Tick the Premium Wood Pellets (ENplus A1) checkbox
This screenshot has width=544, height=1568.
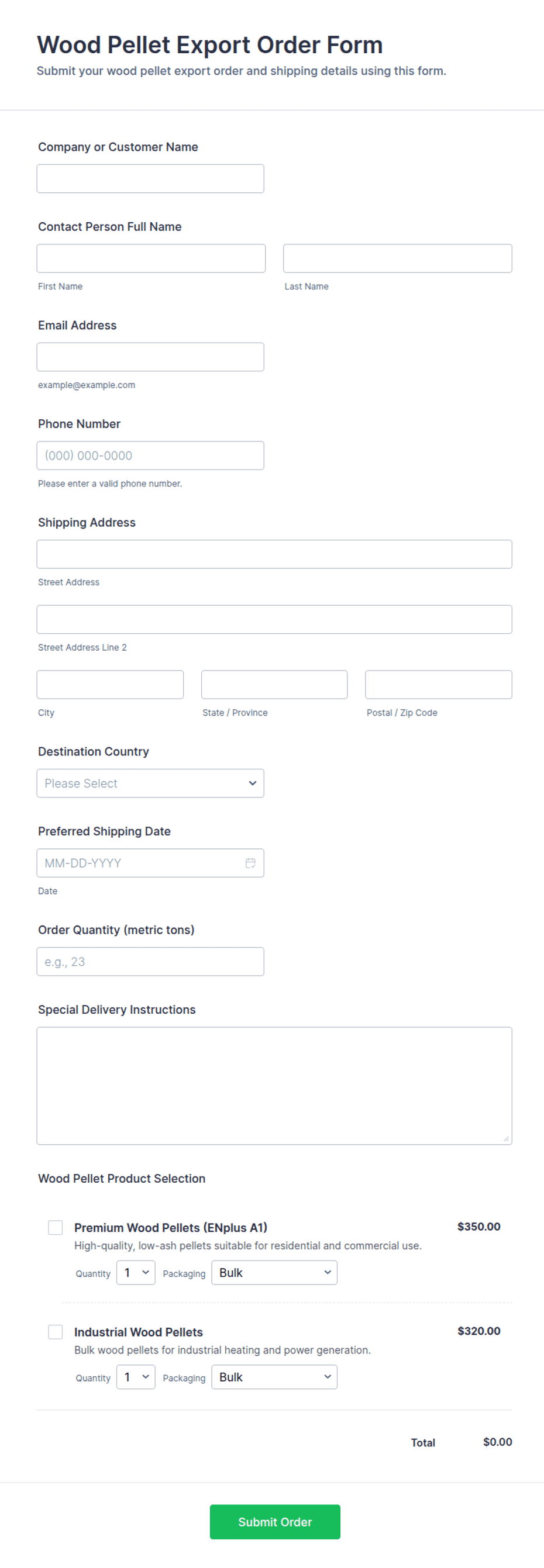tap(56, 1227)
